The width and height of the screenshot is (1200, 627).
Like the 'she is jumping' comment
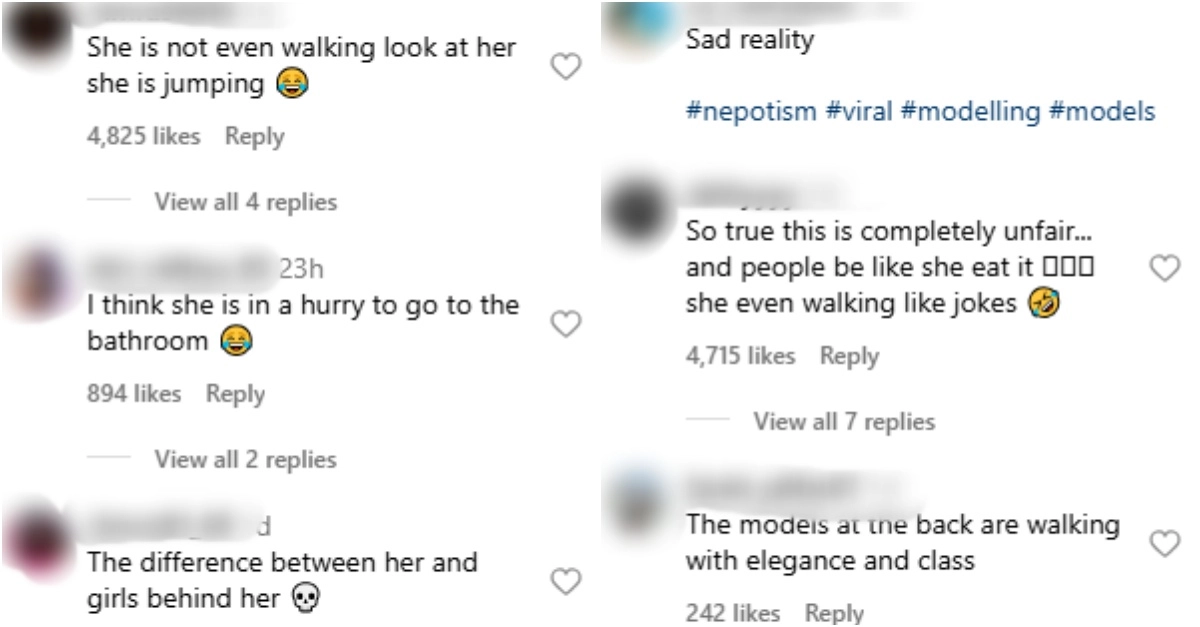tap(567, 67)
